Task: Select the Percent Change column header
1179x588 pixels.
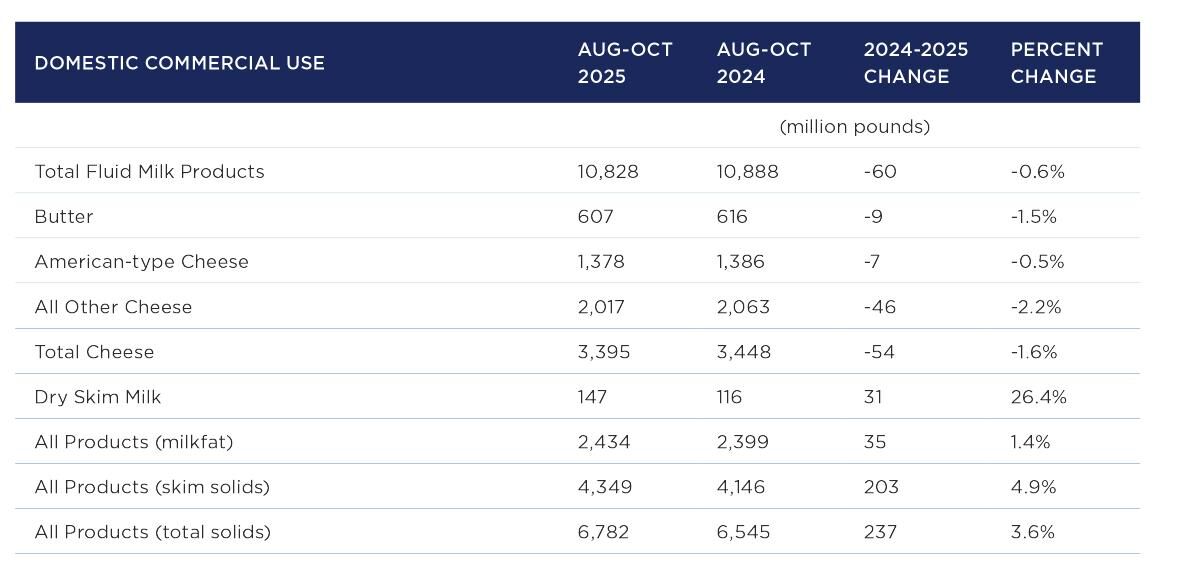Action: [x=1056, y=63]
